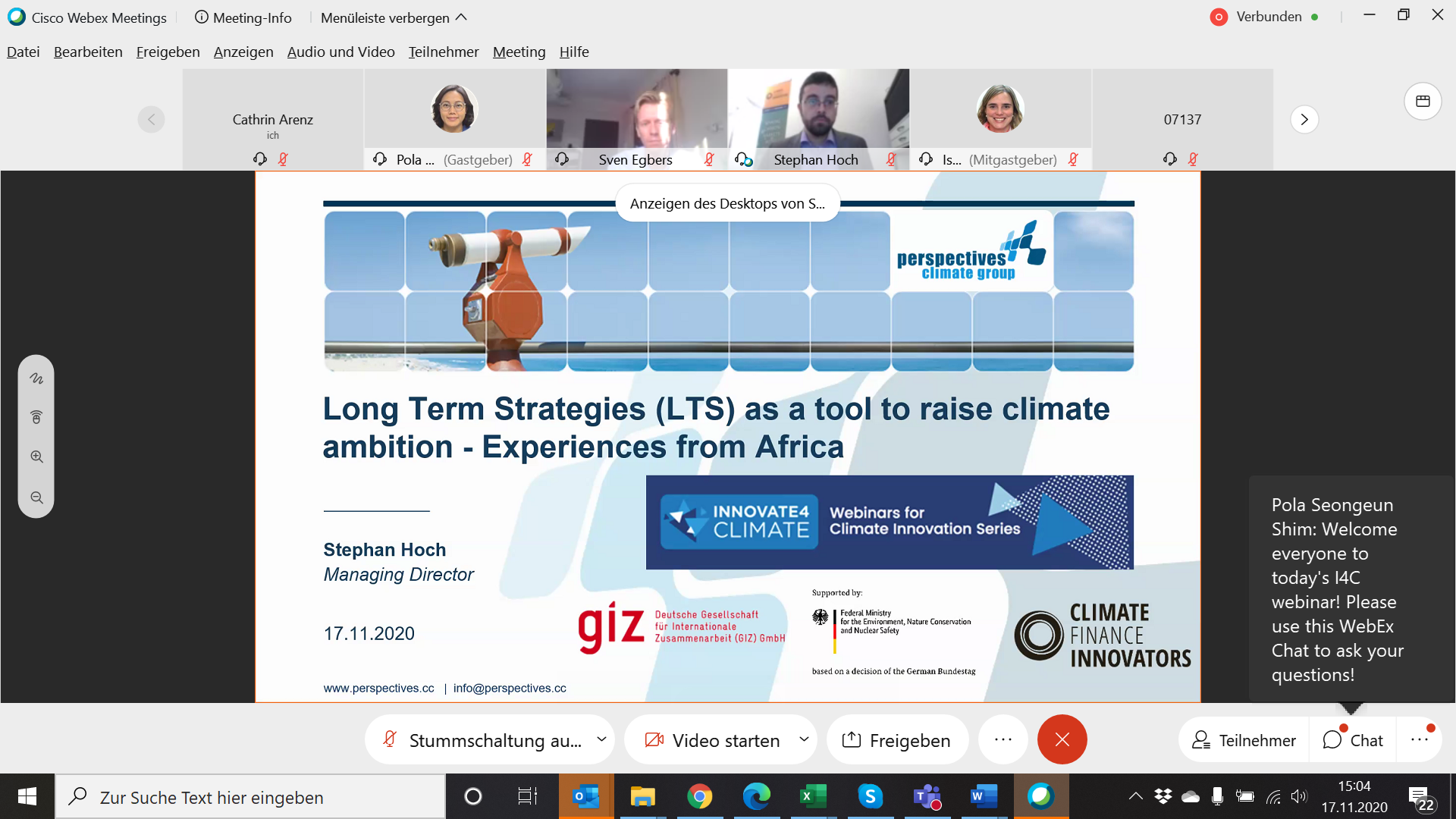Open Meeting-Info at the top

(x=243, y=17)
